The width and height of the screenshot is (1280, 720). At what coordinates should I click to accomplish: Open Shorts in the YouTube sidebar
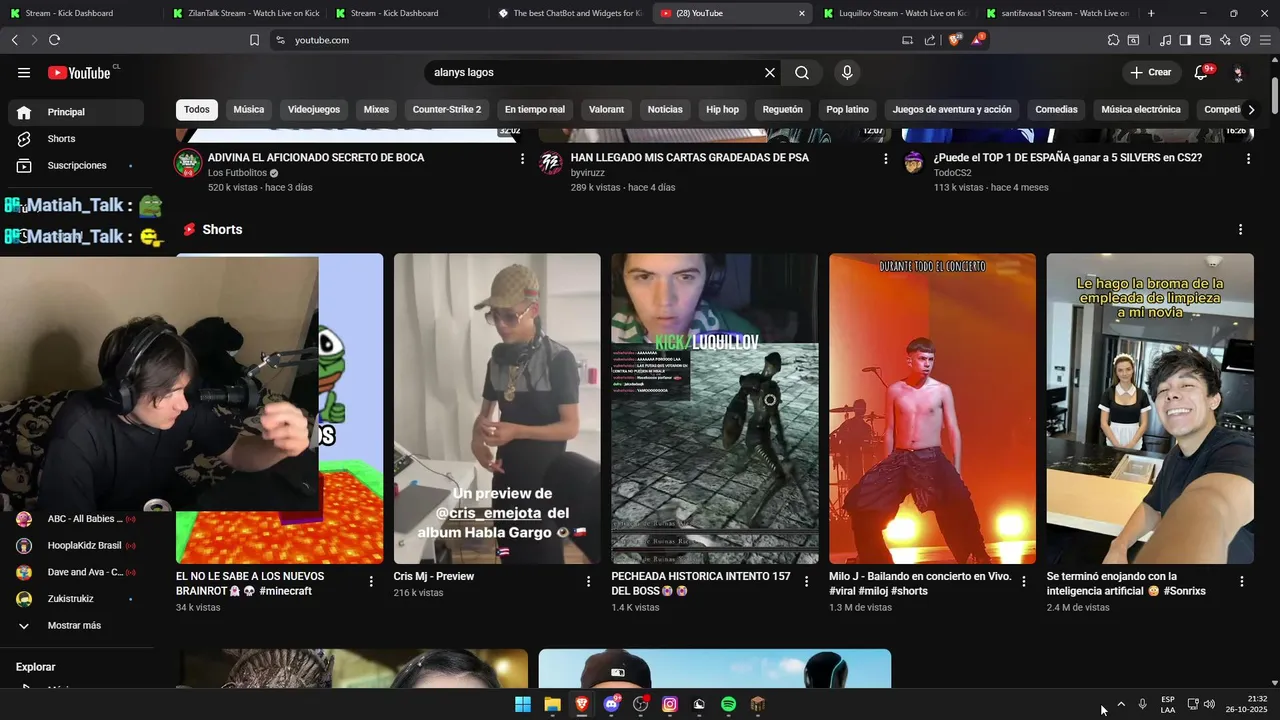76,139
